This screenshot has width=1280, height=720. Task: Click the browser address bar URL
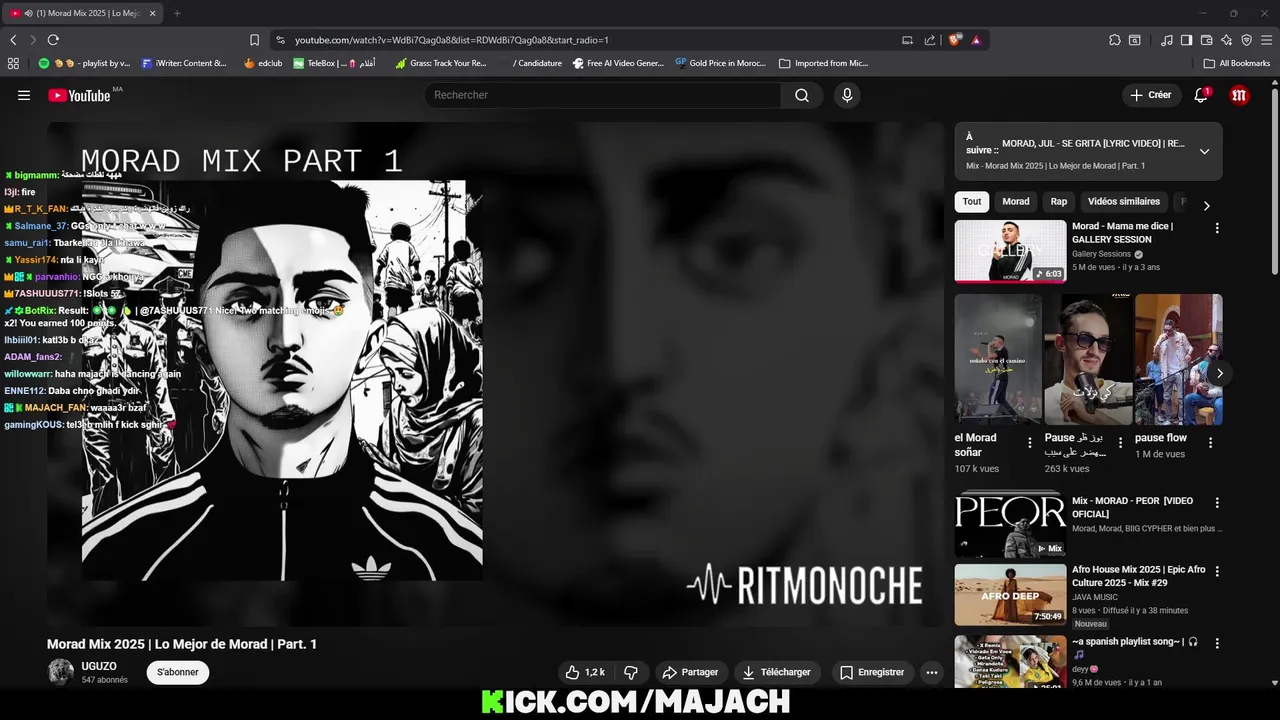click(451, 40)
